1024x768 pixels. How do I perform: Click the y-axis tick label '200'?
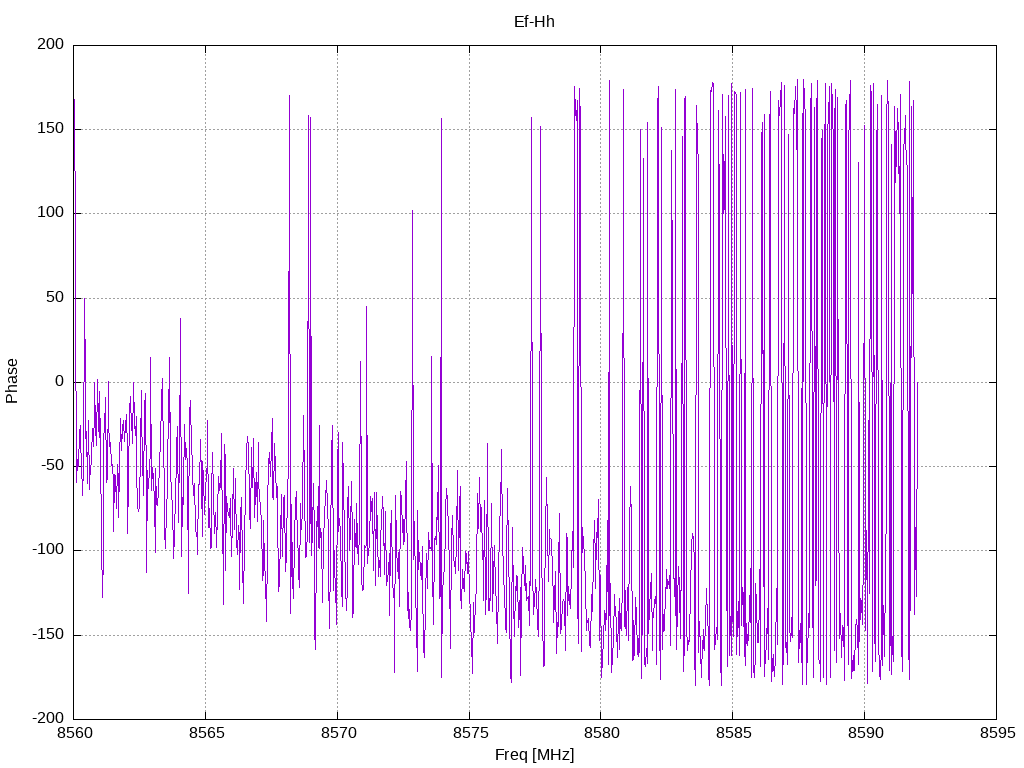[51, 44]
